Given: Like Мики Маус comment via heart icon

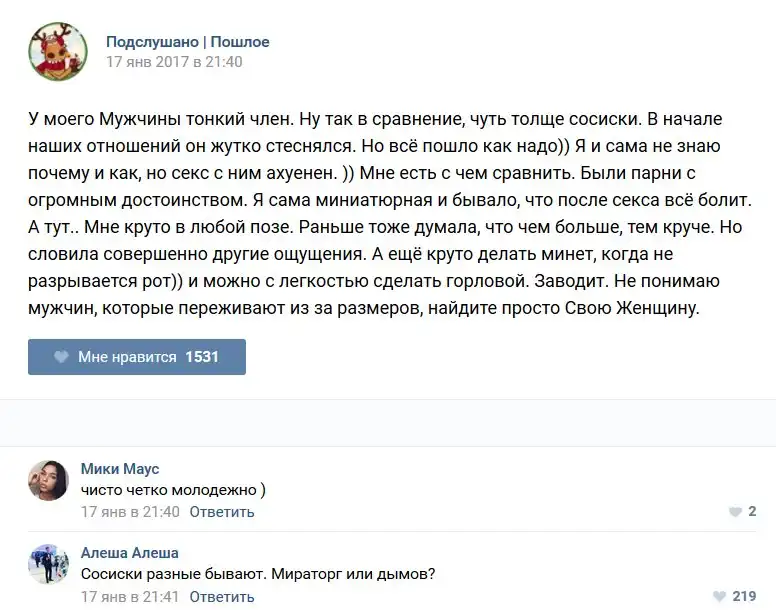Looking at the screenshot, I should [735, 512].
